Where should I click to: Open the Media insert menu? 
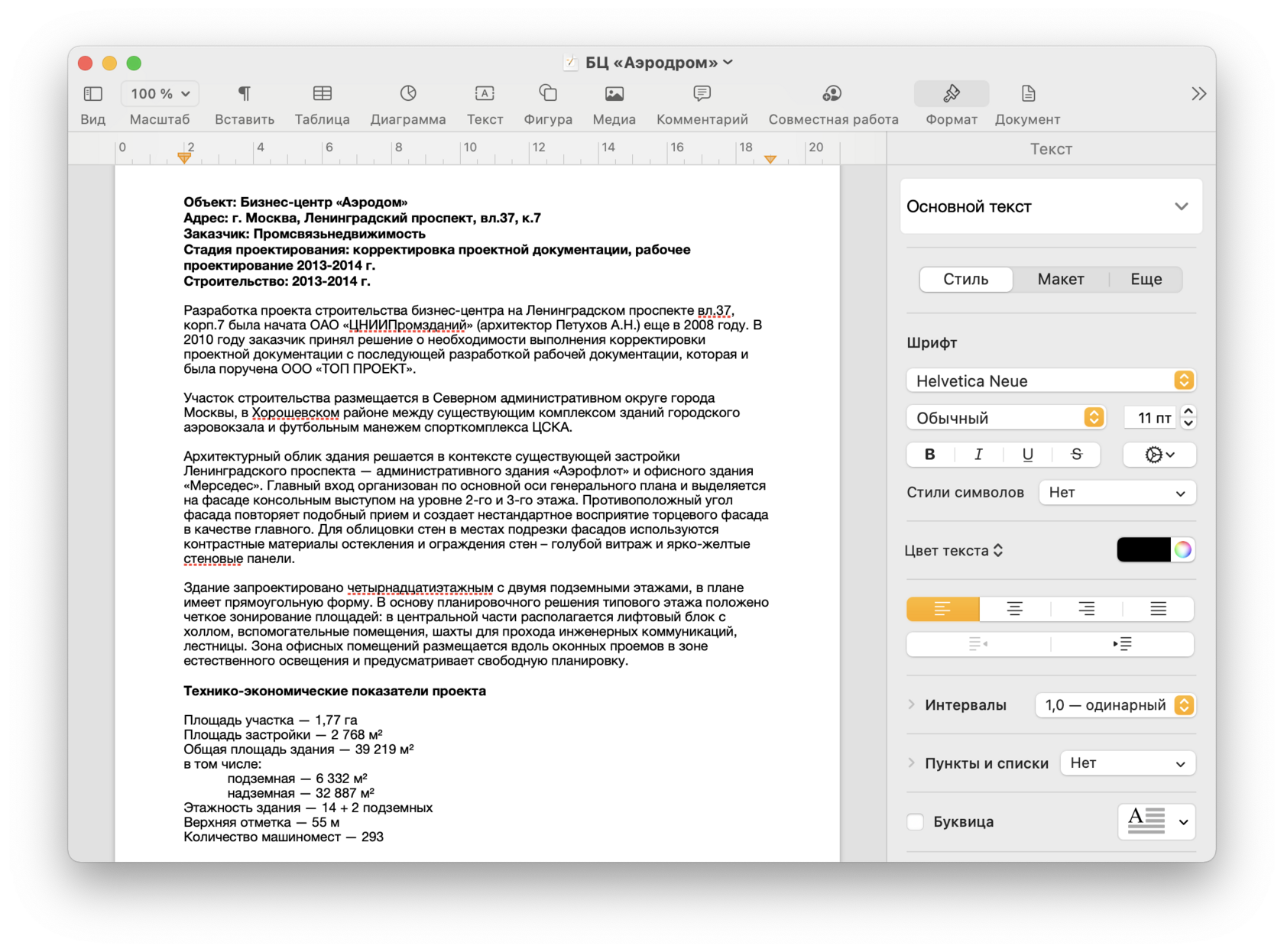coord(614,94)
